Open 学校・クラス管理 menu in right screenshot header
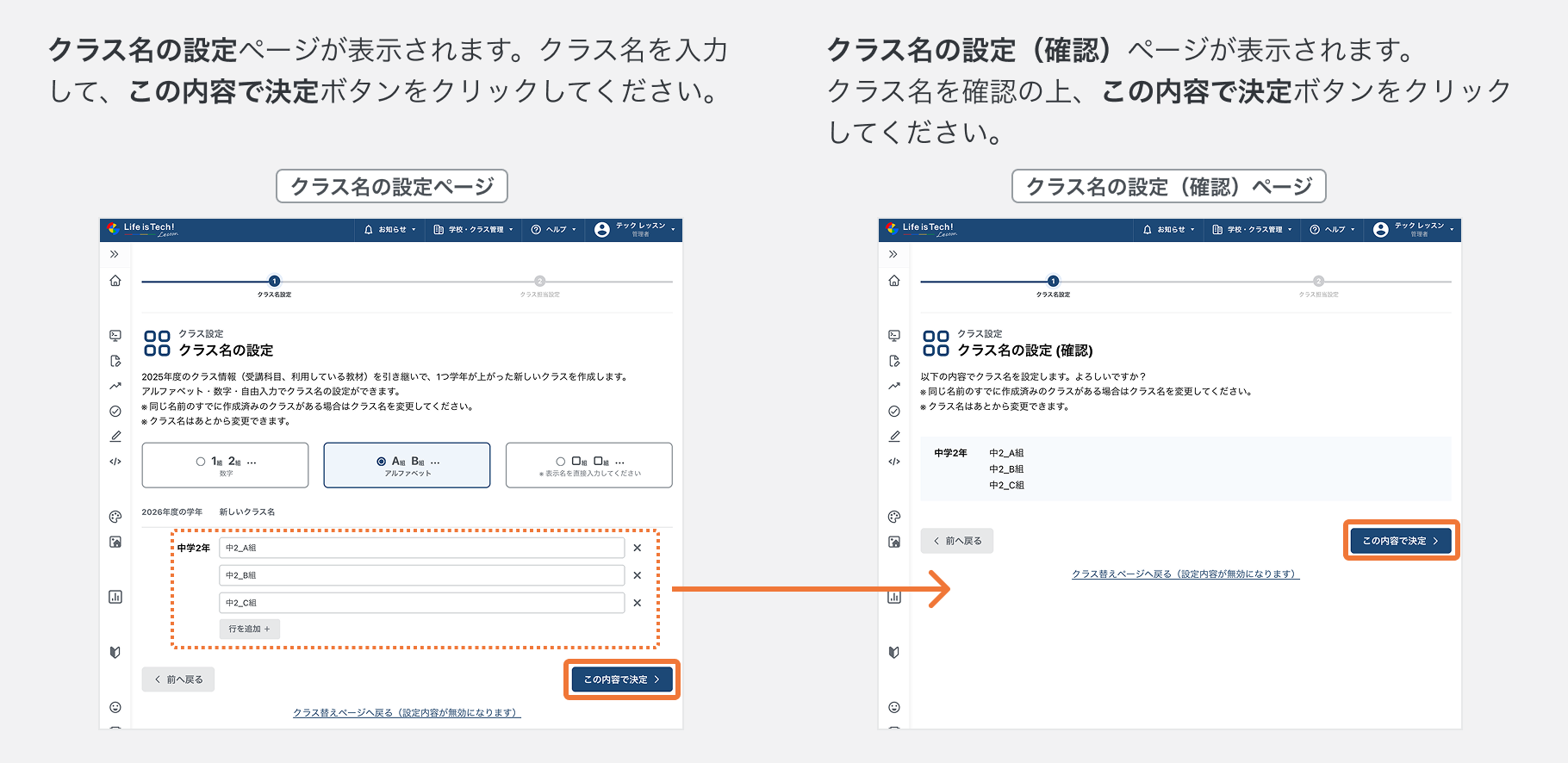The image size is (1568, 763). tap(1253, 230)
